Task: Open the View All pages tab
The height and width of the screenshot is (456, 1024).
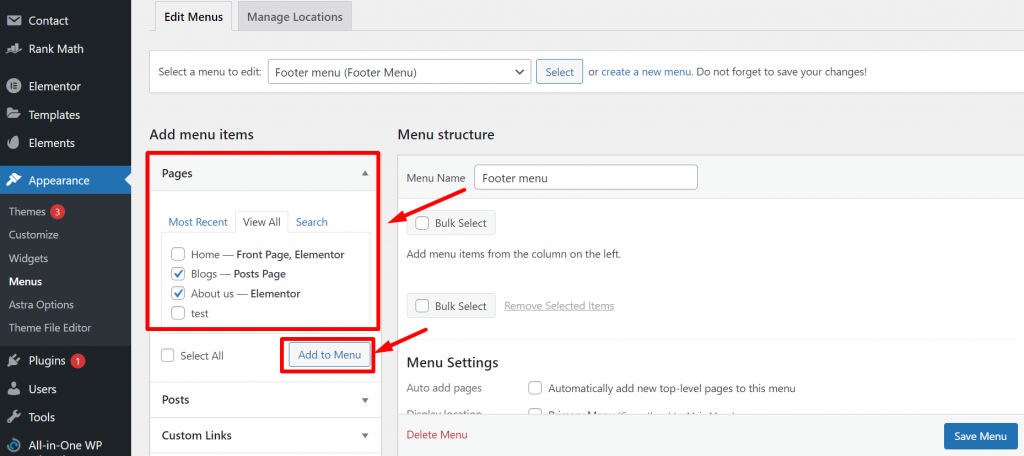Action: click(261, 222)
